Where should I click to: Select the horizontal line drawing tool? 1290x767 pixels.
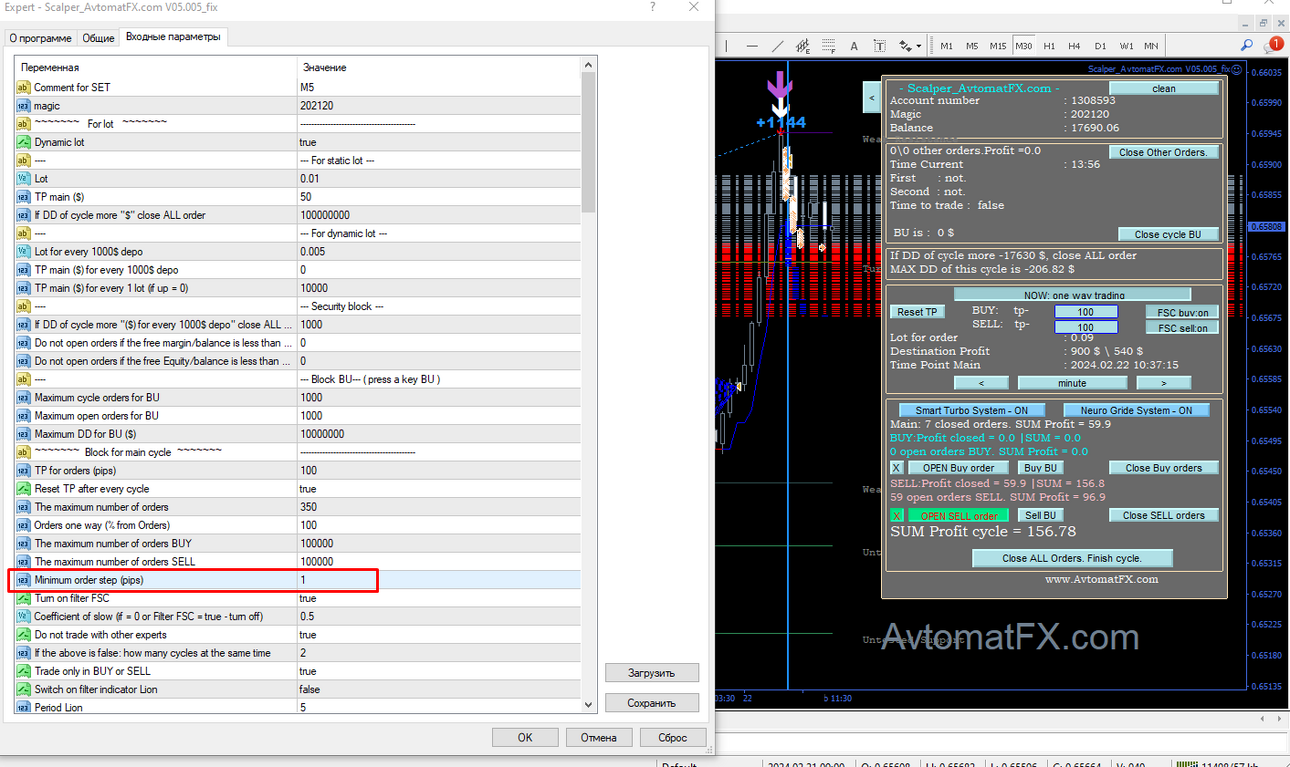click(752, 46)
